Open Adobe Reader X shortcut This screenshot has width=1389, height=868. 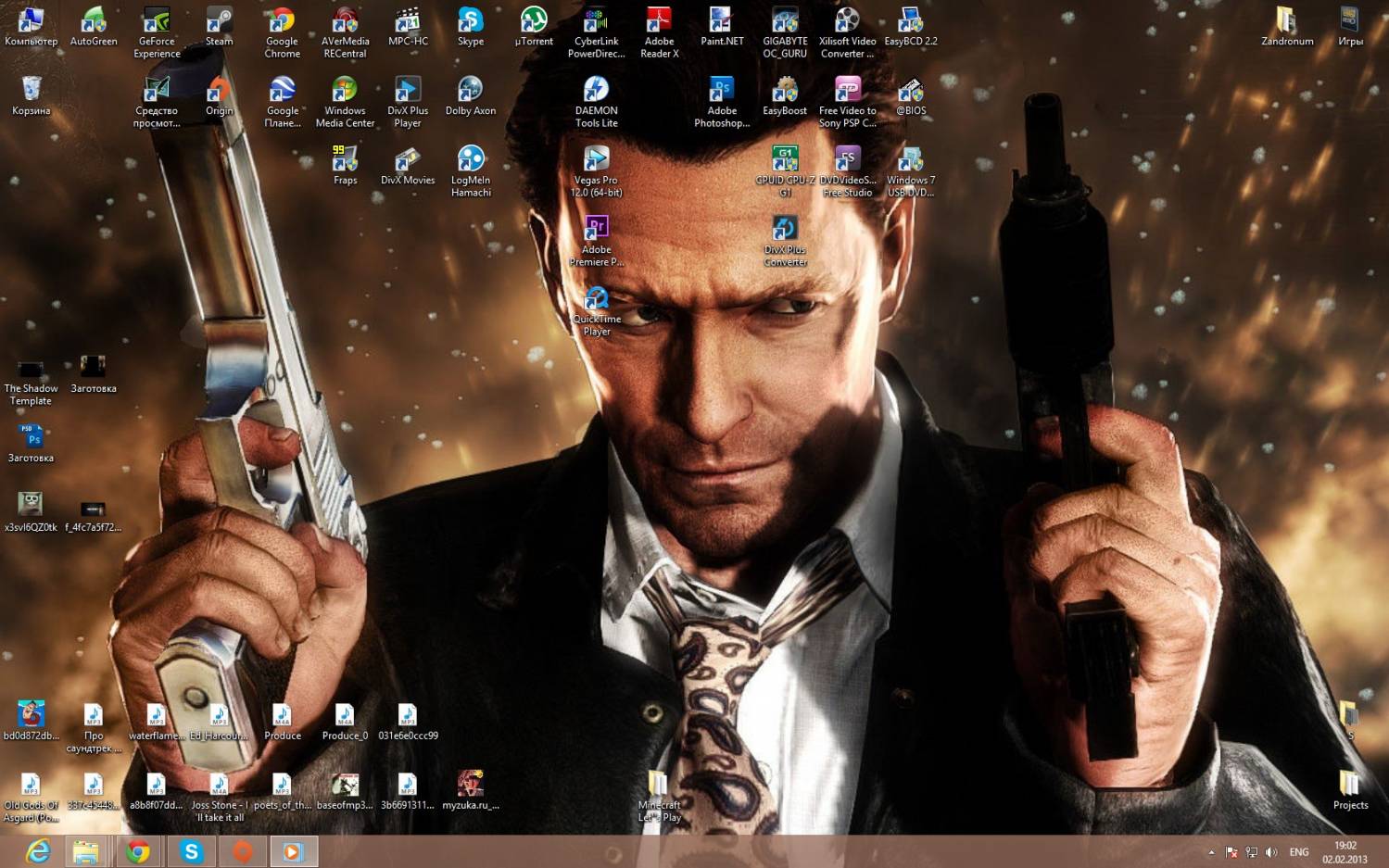(x=659, y=32)
